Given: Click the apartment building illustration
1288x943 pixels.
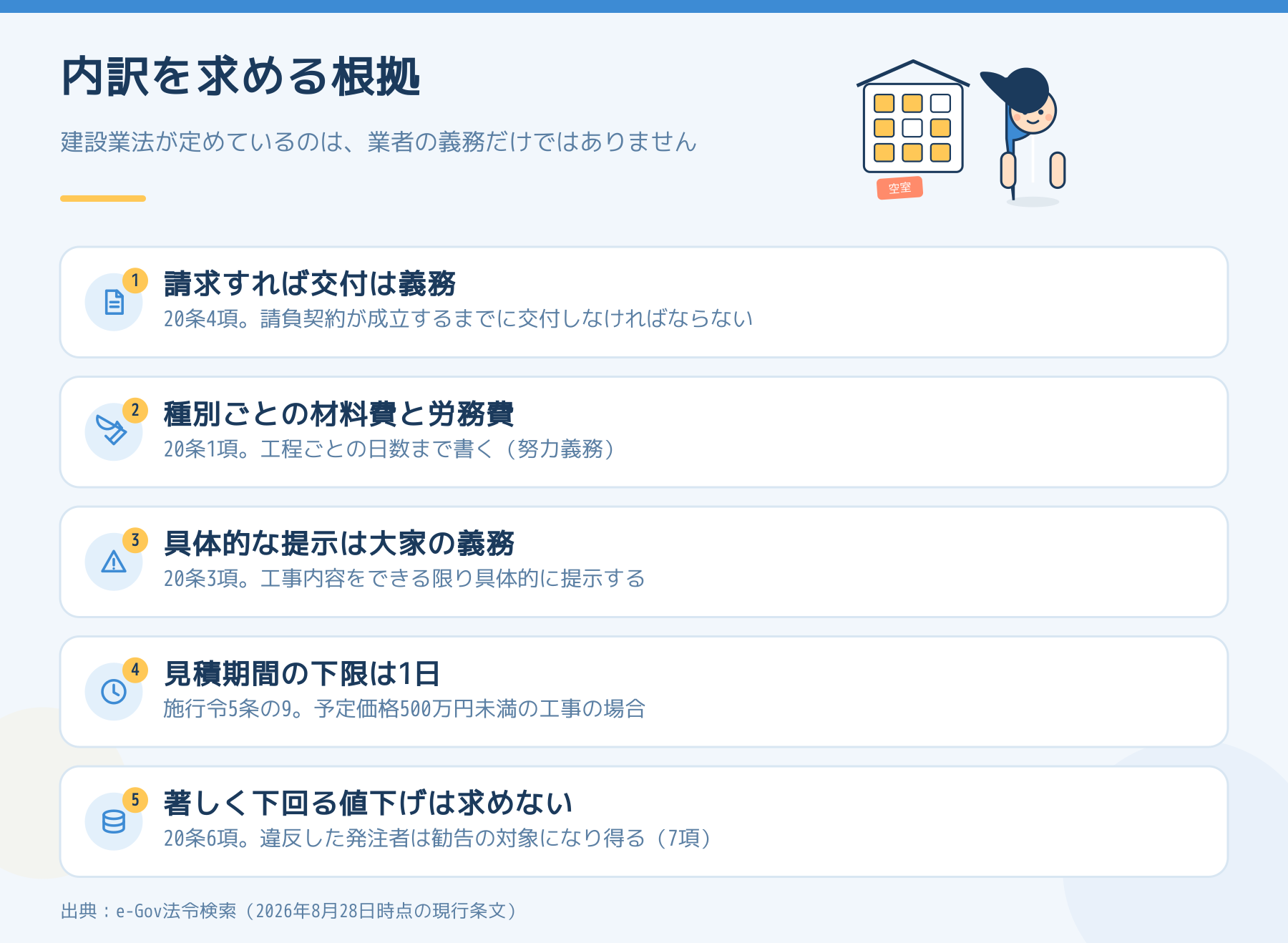Looking at the screenshot, I should coord(913,117).
